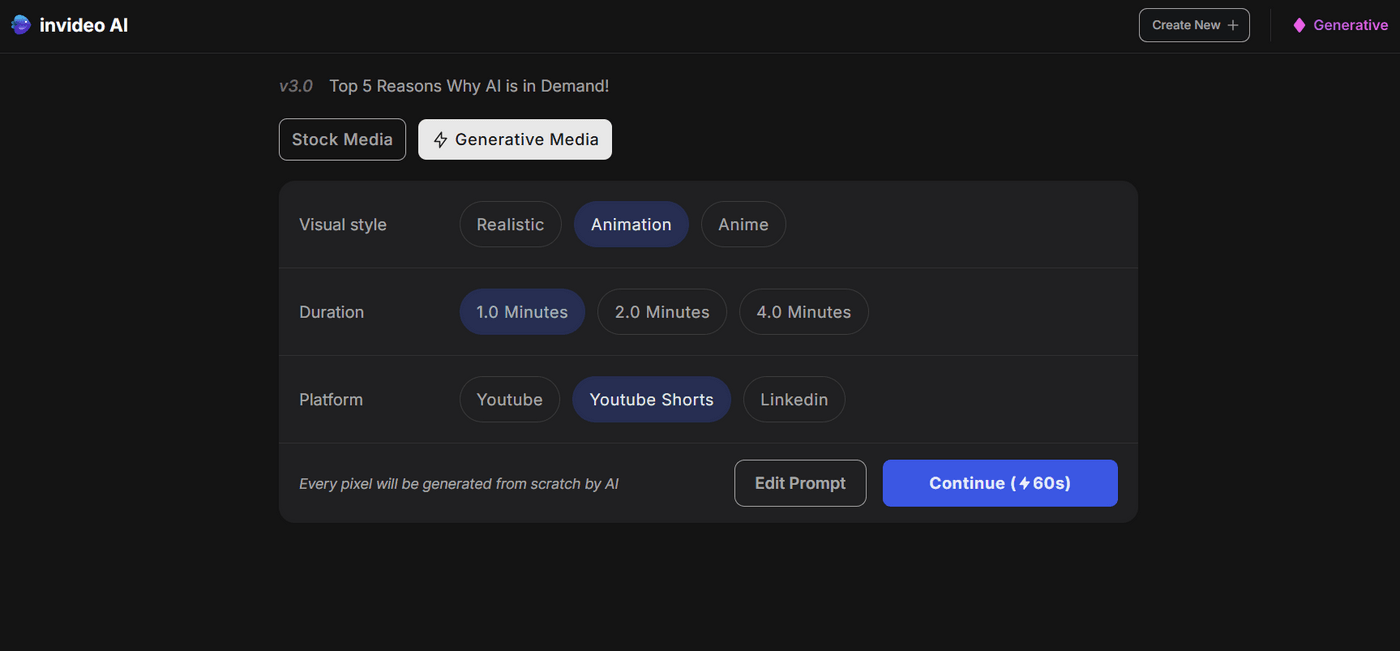
Task: Switch to the Stock Media tab
Action: pyautogui.click(x=342, y=139)
